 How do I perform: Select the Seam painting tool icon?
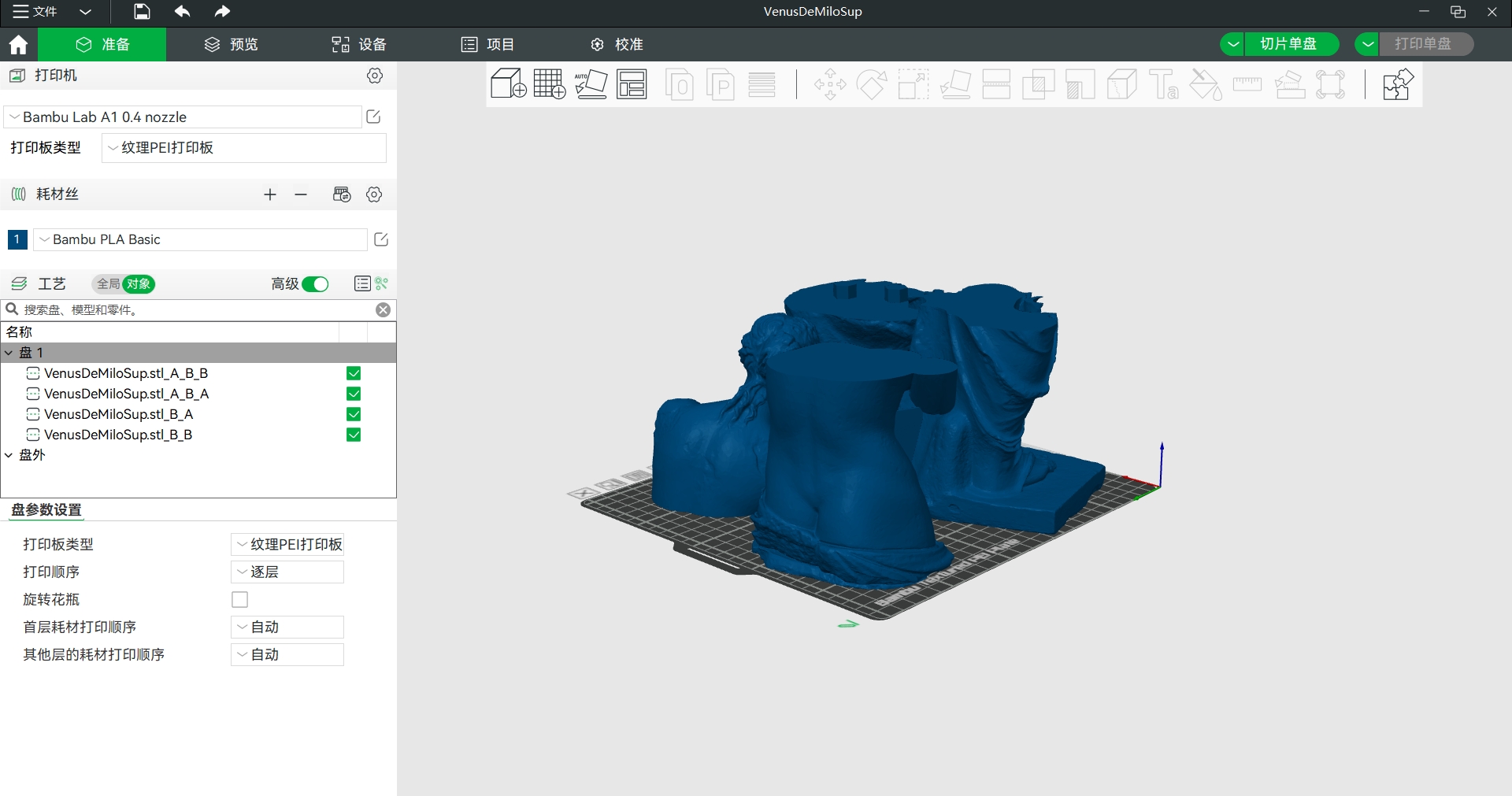1122,84
